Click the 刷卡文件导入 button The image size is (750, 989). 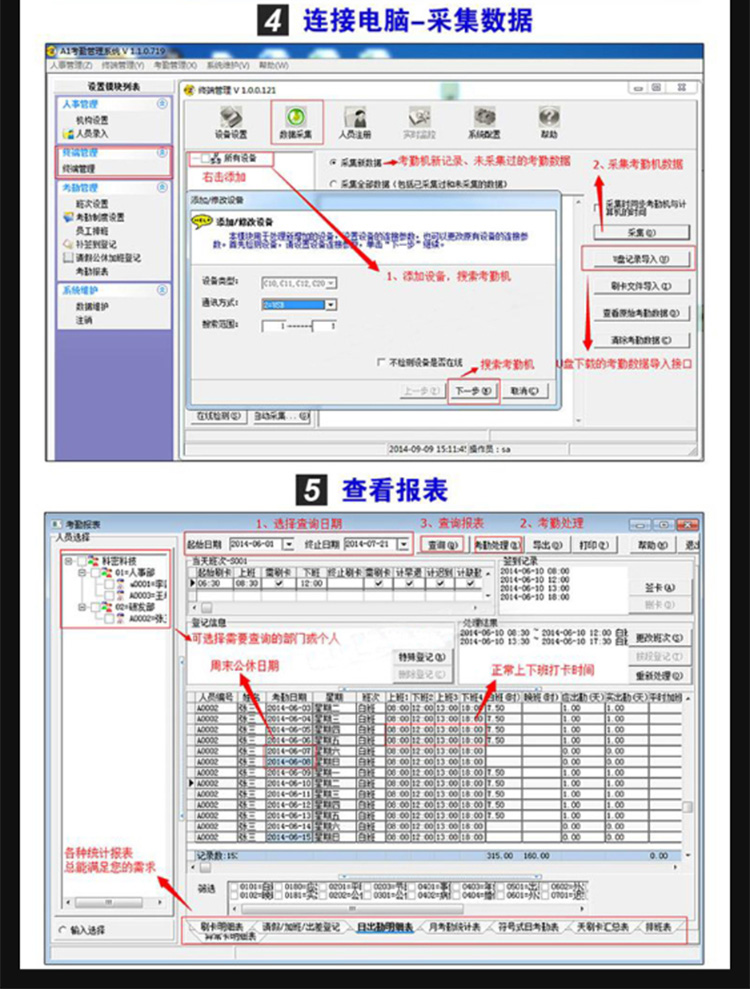642,286
